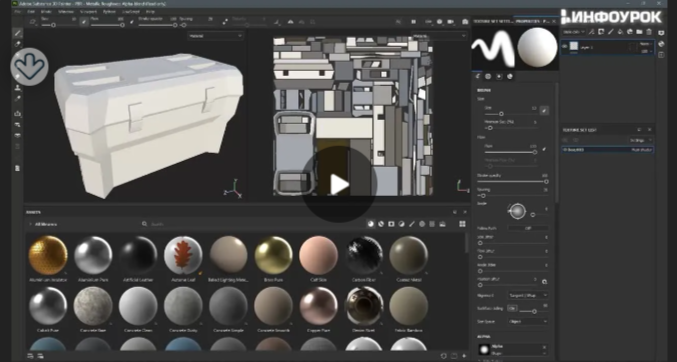Open the Brush properties section icon
This screenshot has height=362, width=677.
pyautogui.click(x=478, y=76)
